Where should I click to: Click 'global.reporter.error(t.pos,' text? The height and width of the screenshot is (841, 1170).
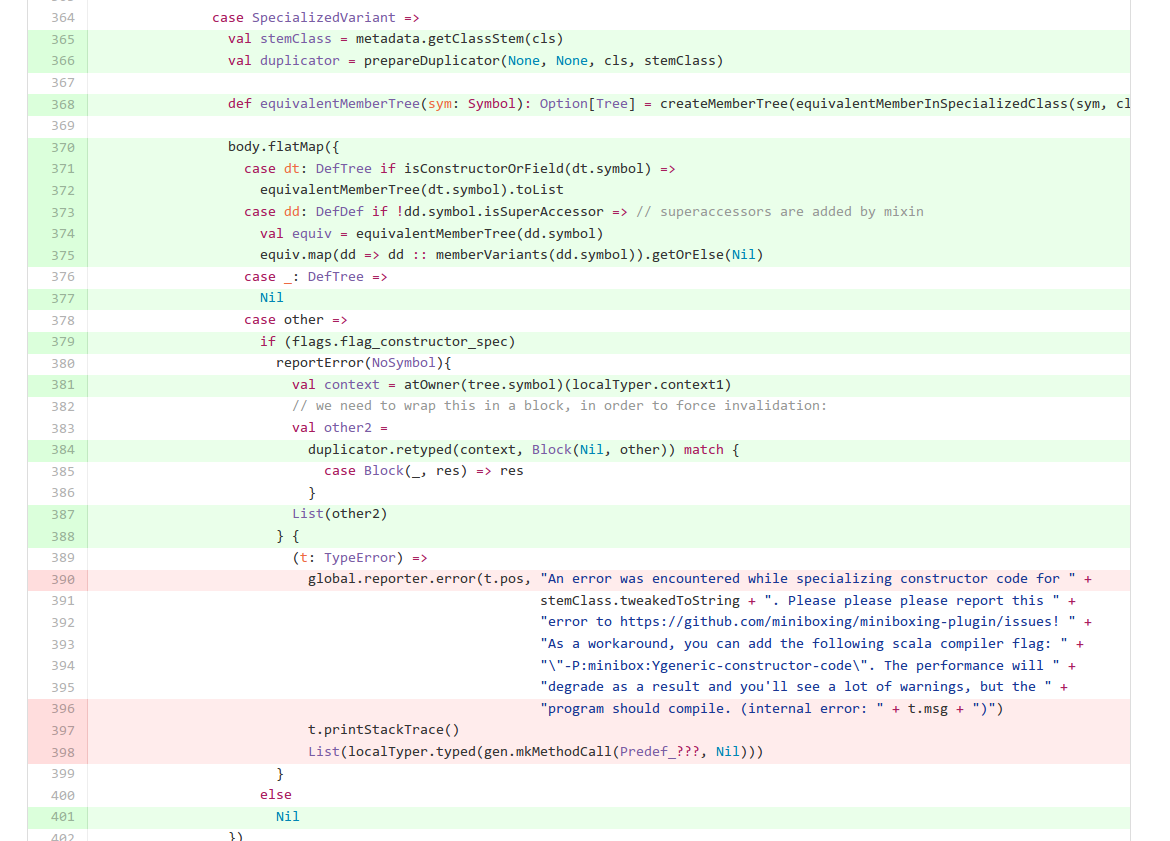(x=419, y=579)
